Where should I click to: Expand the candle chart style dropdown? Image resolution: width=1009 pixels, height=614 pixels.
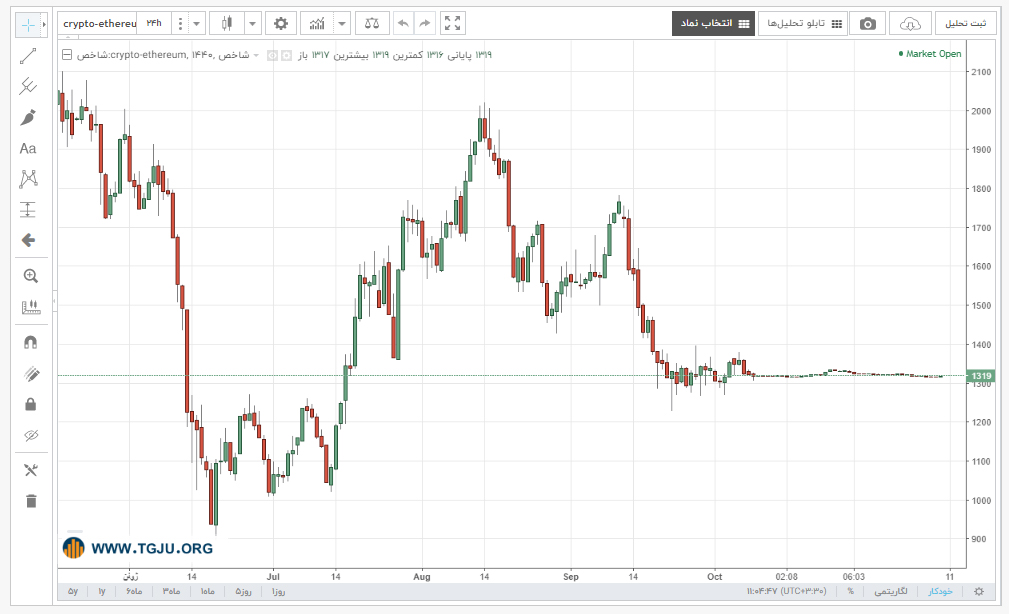tap(252, 24)
